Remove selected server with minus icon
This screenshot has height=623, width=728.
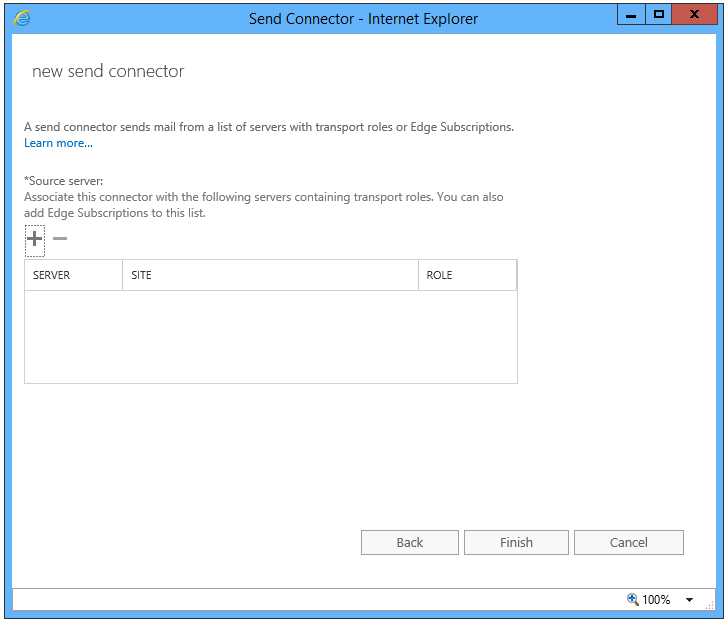(60, 239)
